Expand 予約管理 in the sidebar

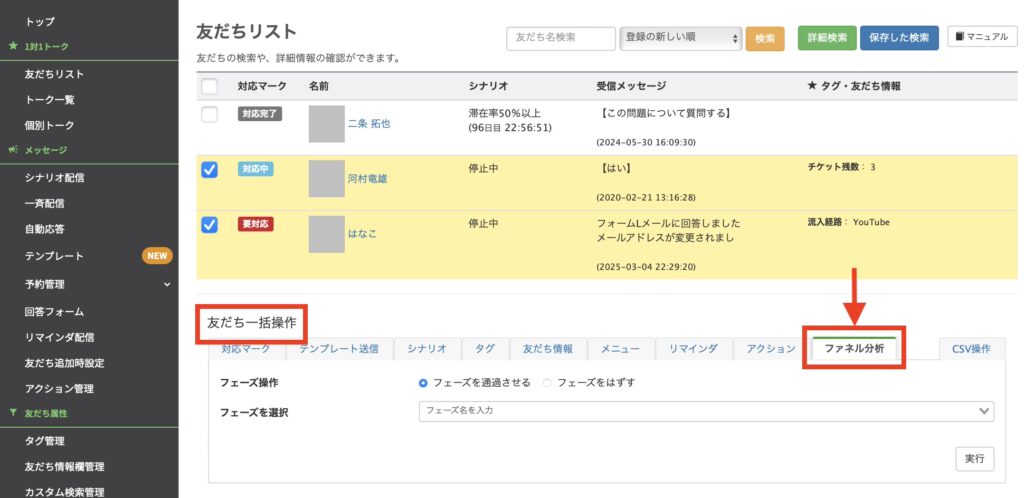(167, 284)
